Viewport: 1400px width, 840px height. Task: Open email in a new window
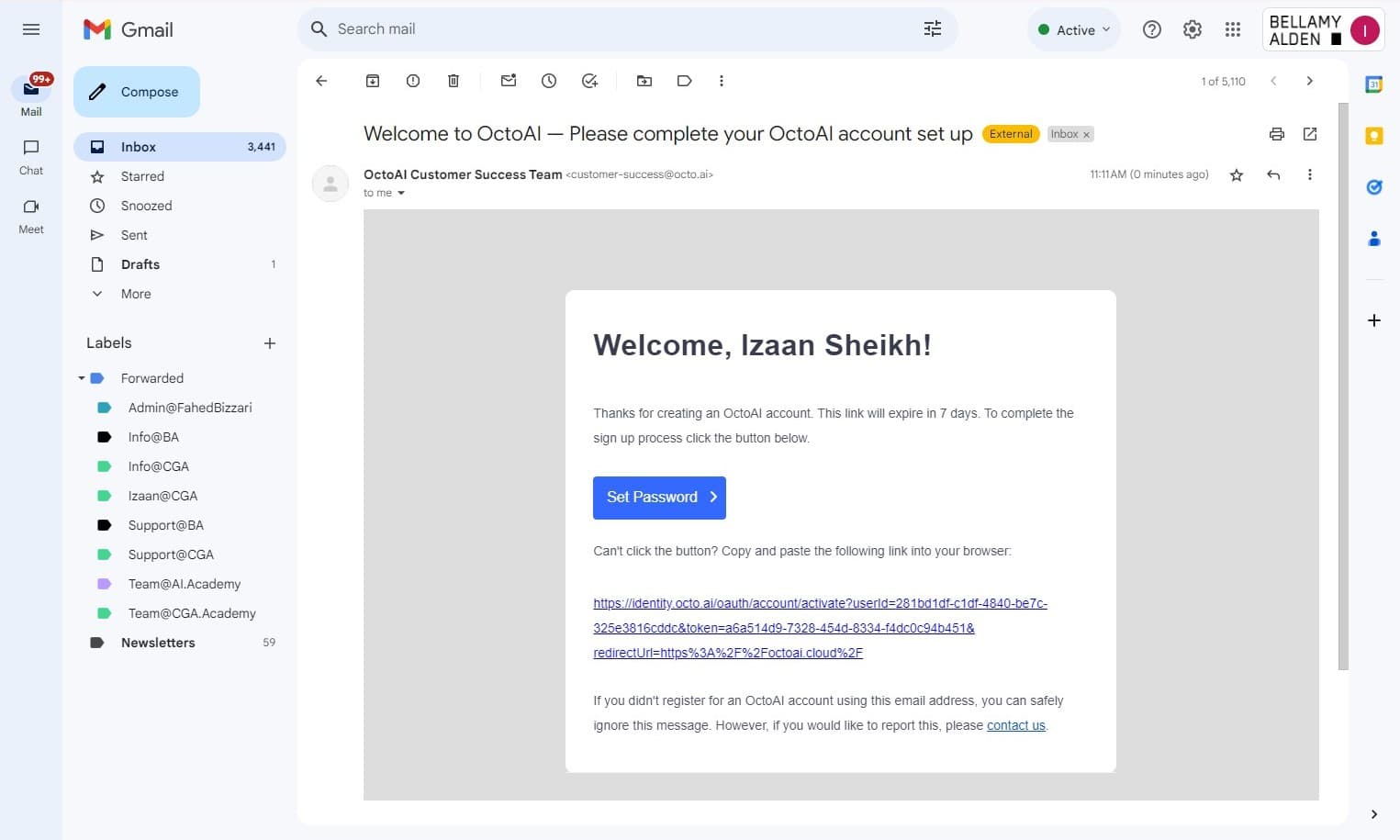click(x=1310, y=134)
